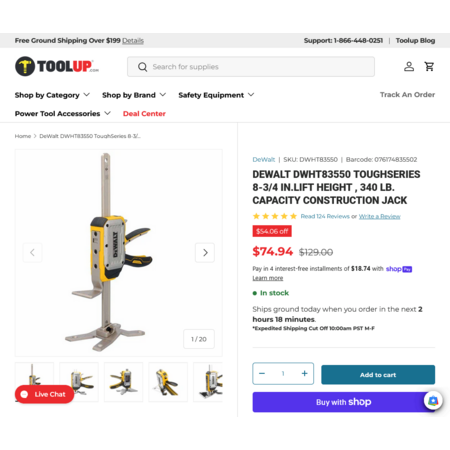Open the Deal Center menu item
450x450 pixels.
[144, 114]
